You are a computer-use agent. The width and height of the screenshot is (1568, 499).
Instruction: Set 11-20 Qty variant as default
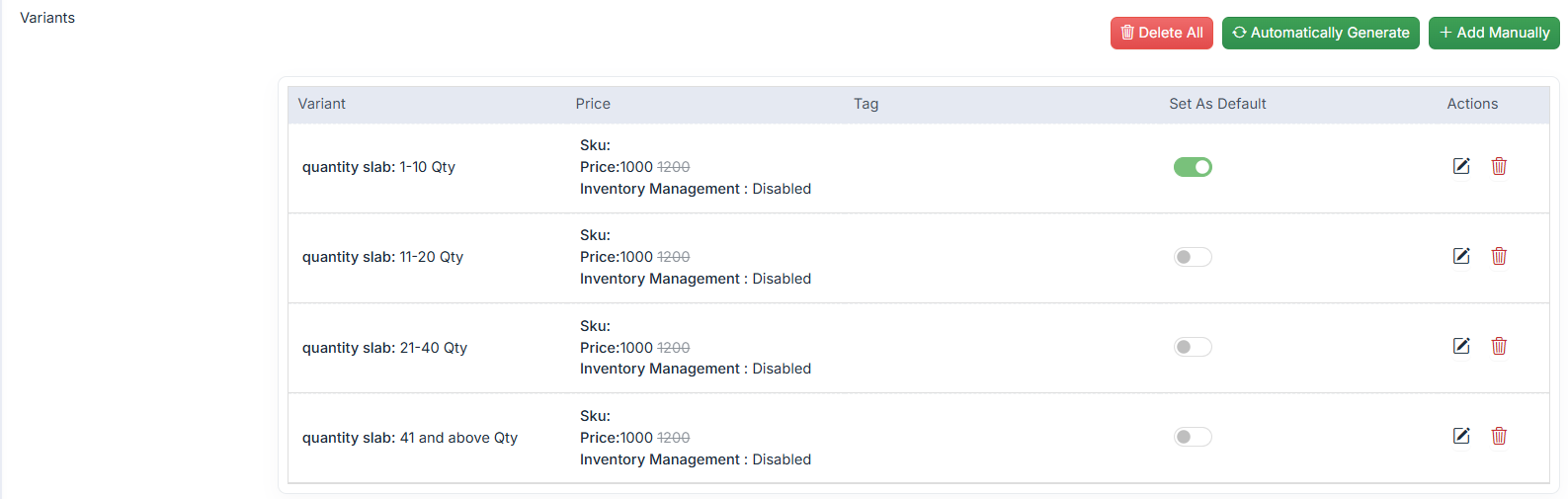[1193, 257]
